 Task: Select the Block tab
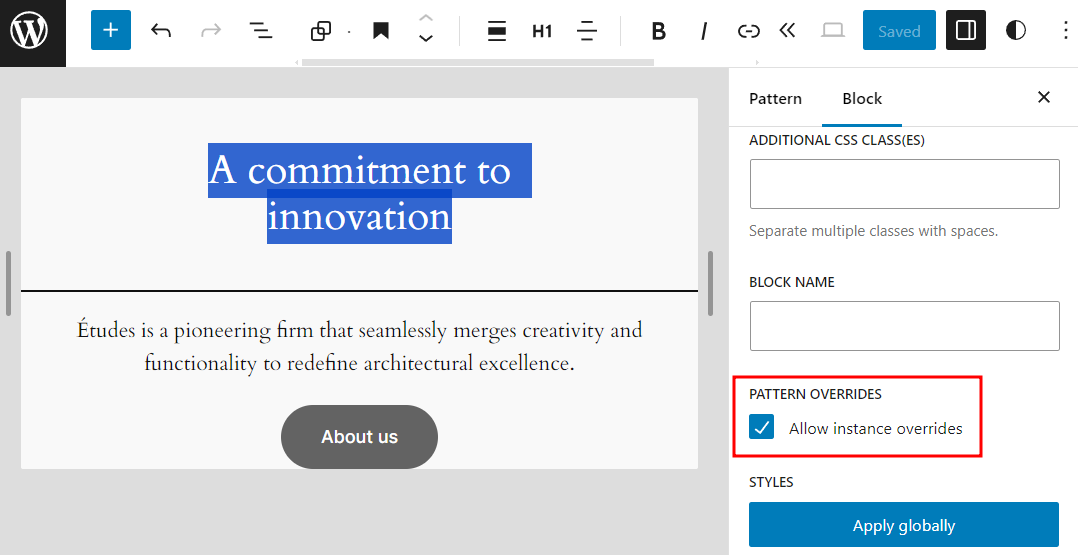click(x=862, y=98)
